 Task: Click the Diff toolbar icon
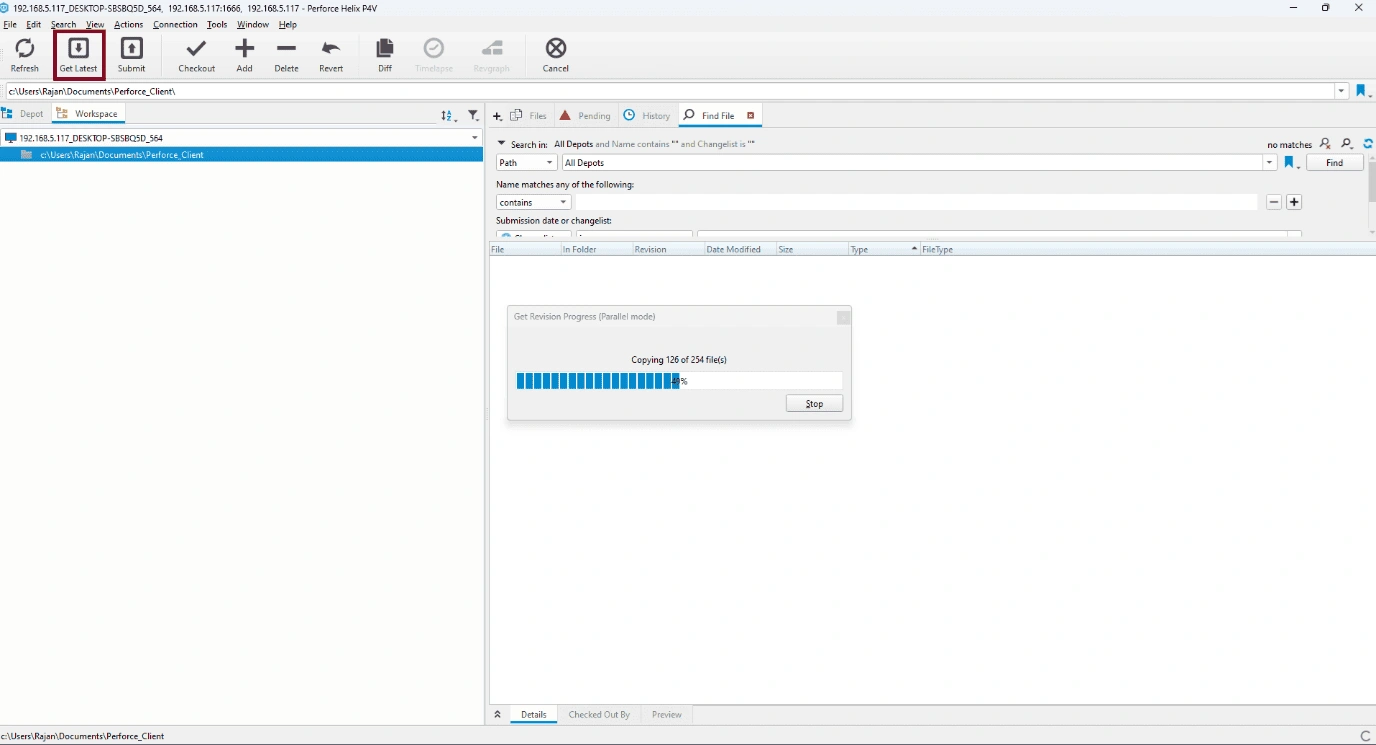(384, 48)
